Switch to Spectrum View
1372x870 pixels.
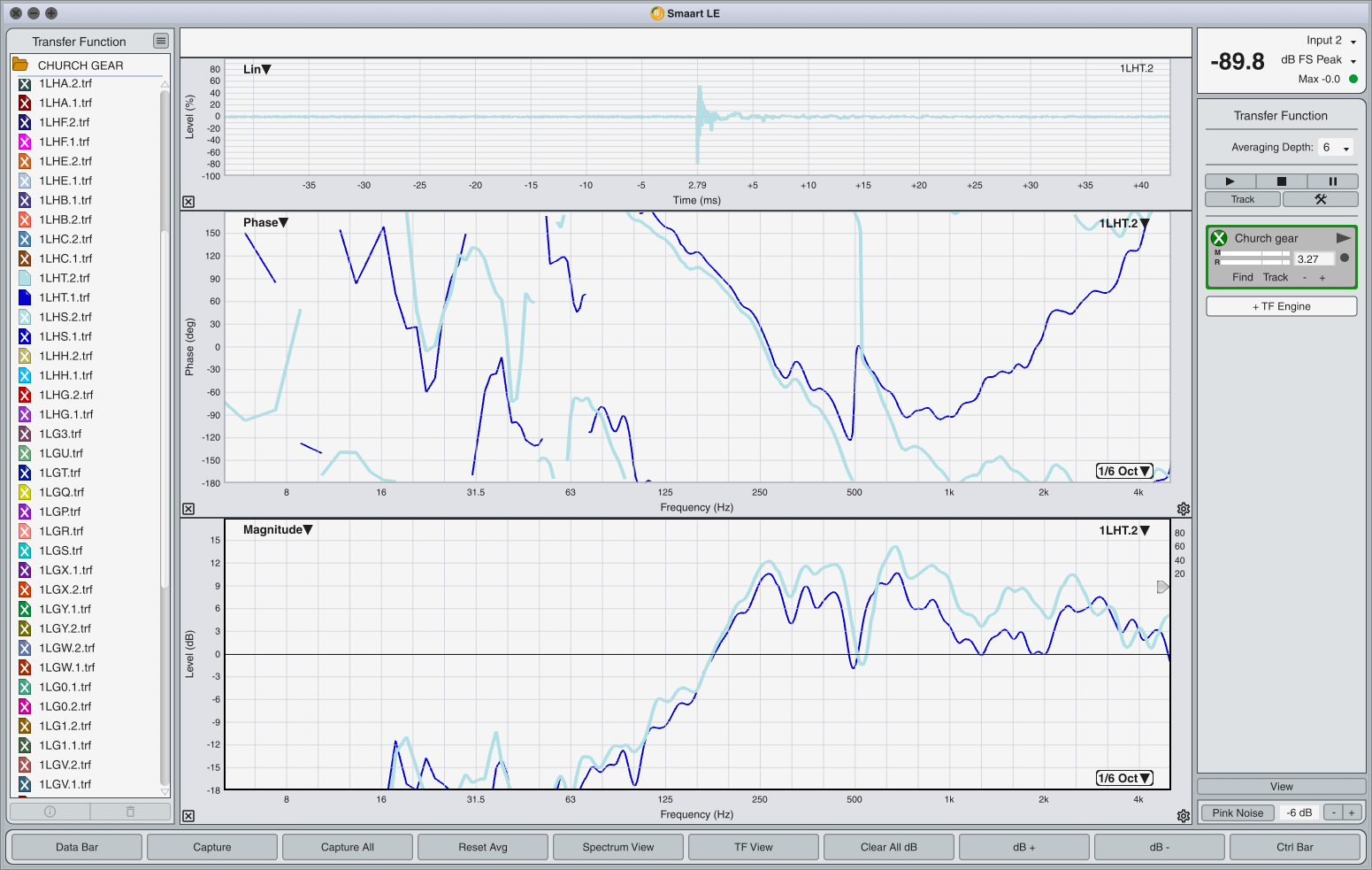[x=618, y=847]
